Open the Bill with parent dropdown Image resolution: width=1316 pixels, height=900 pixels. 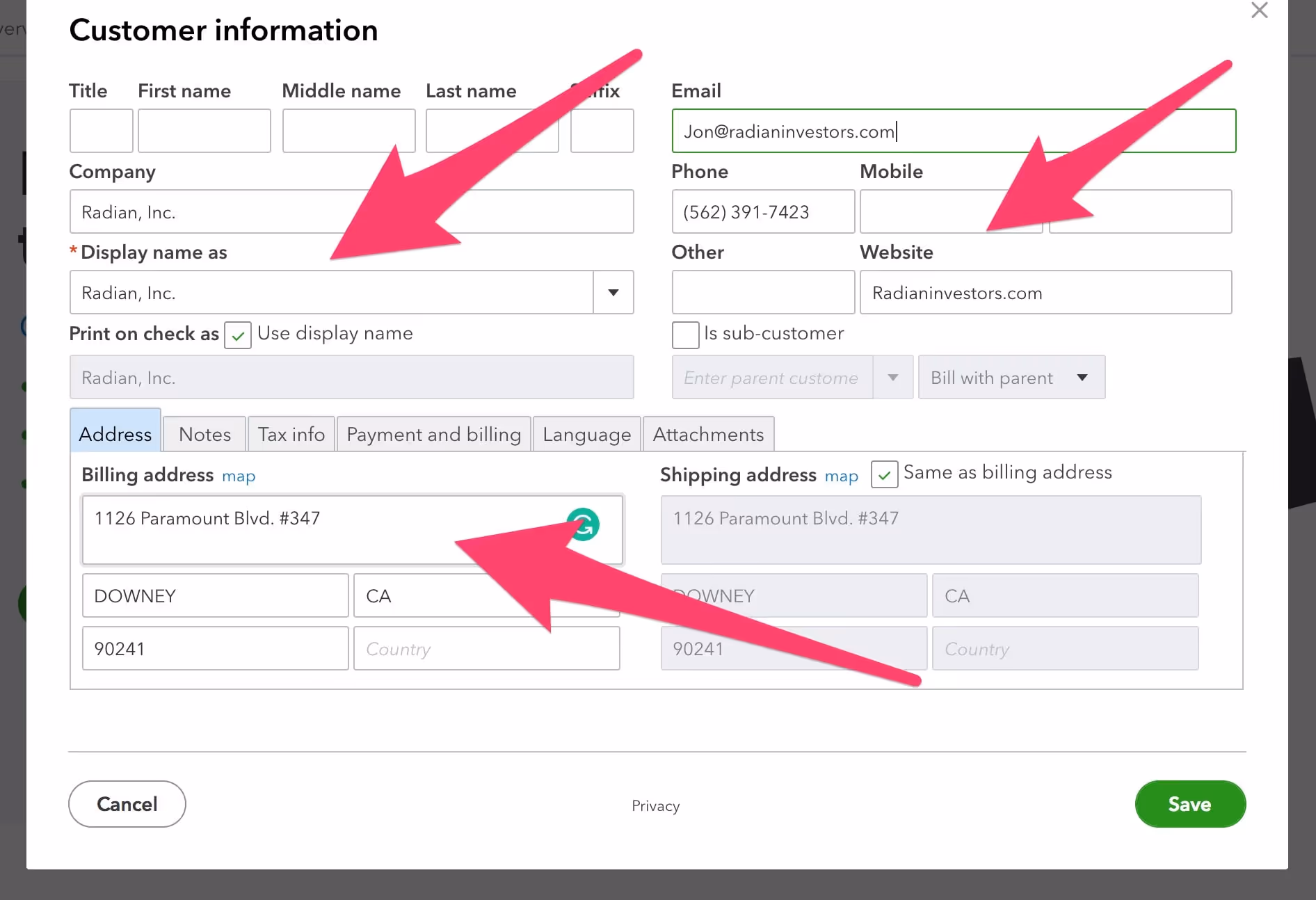1011,378
